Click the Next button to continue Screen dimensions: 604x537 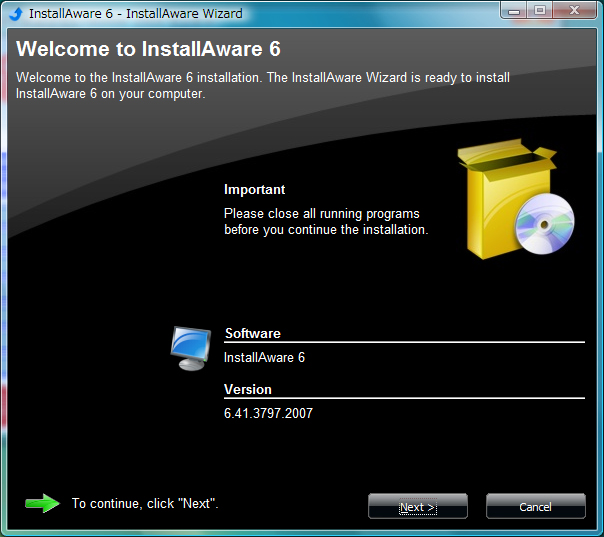(x=418, y=506)
